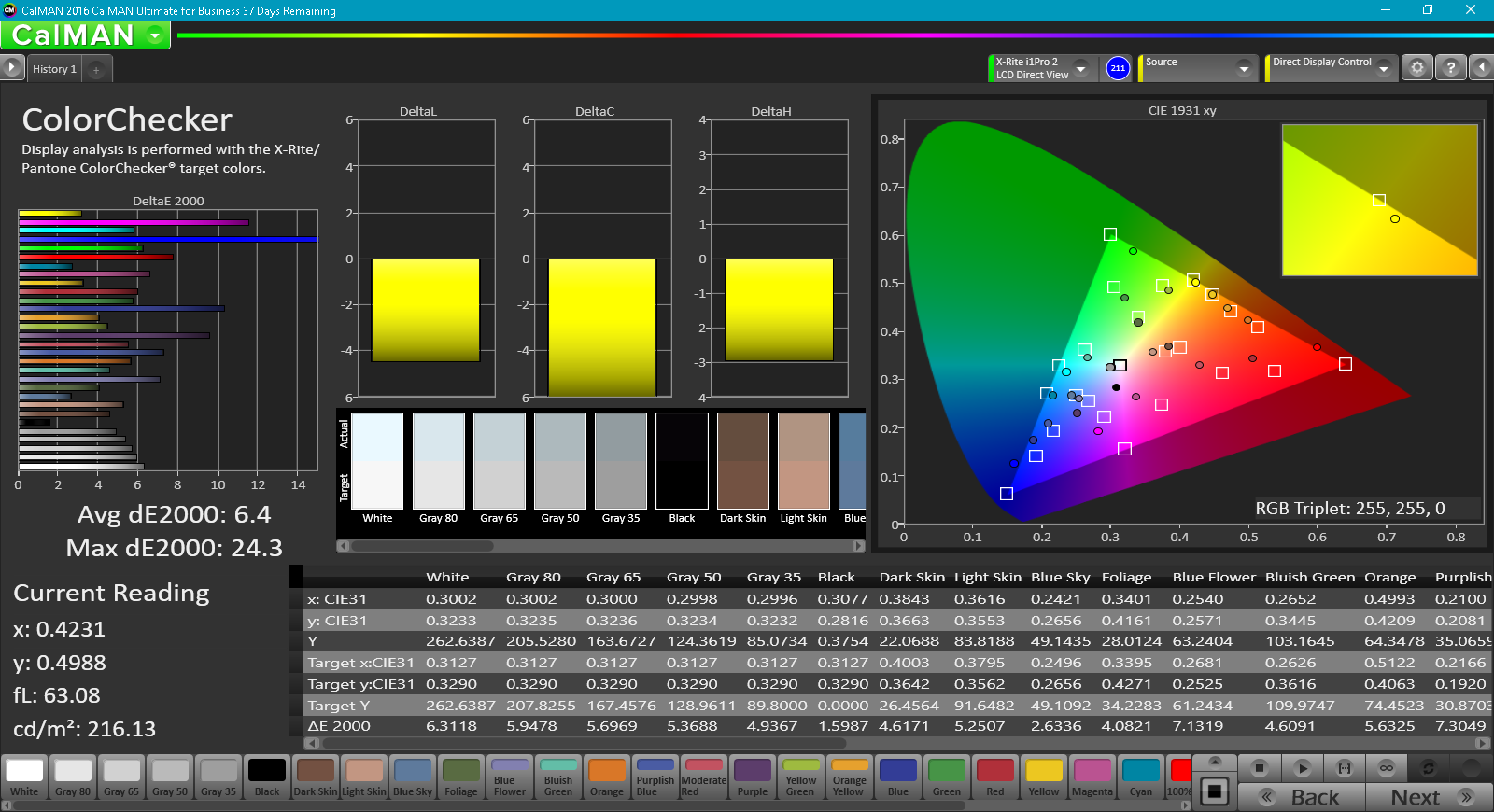The height and width of the screenshot is (812, 1494).
Task: Select the Yellow Green pattern swatch
Action: click(x=801, y=777)
